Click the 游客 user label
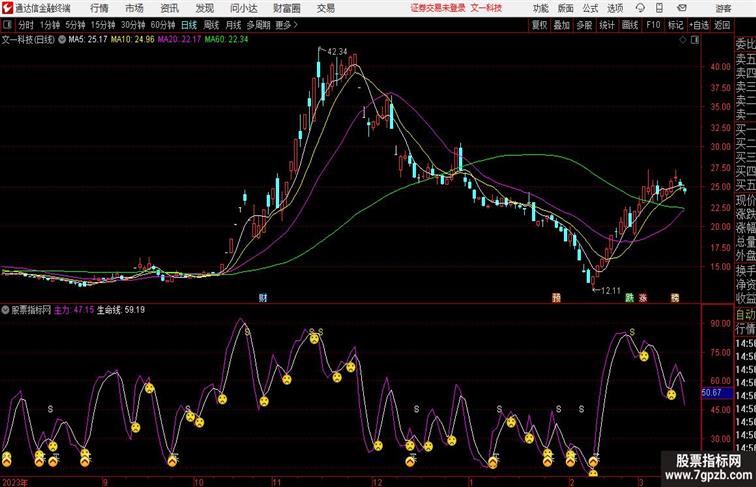756x487 pixels. (723, 8)
